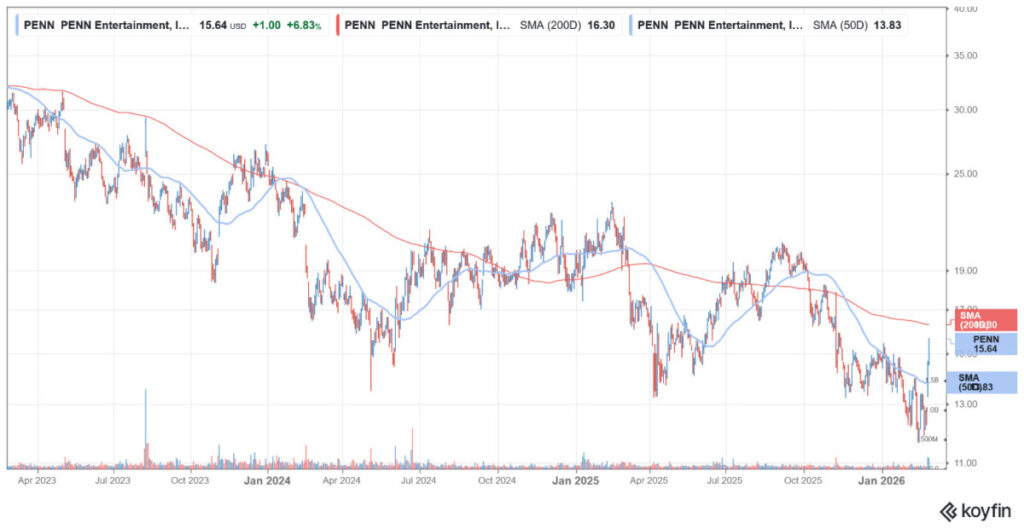The height and width of the screenshot is (529, 1024).
Task: Click the Jan 2025 date label
Action: (x=574, y=481)
